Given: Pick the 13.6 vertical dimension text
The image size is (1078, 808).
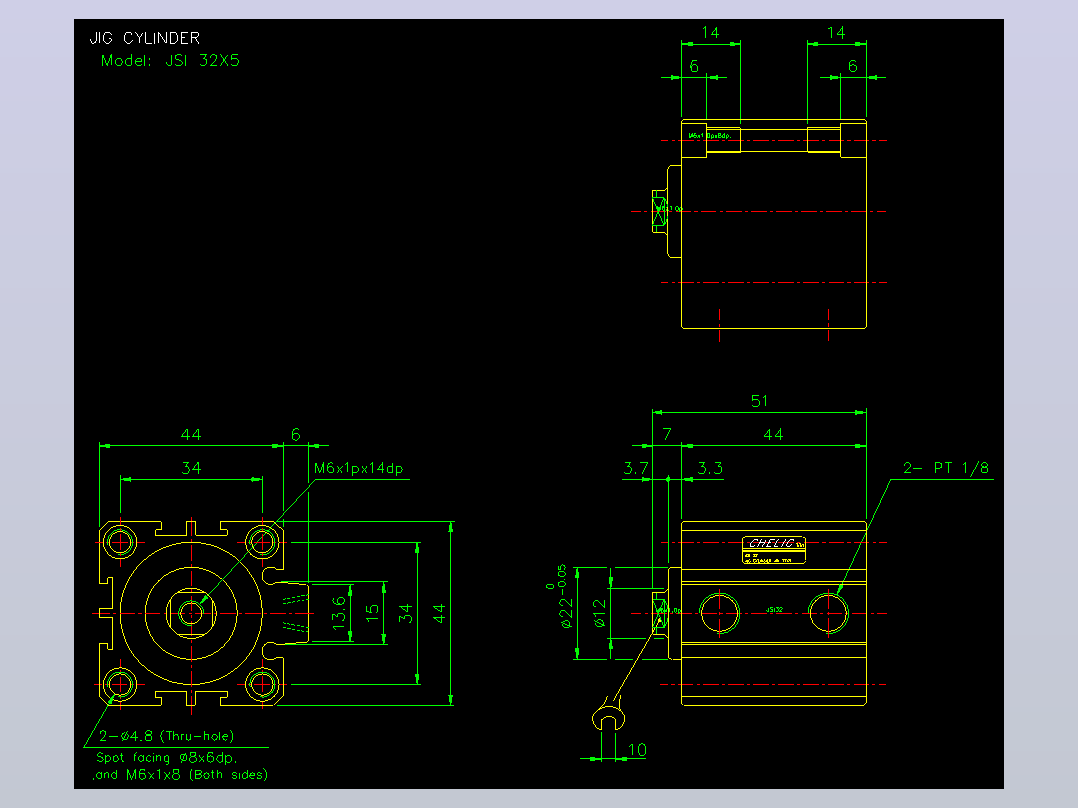Looking at the screenshot, I should click(339, 613).
